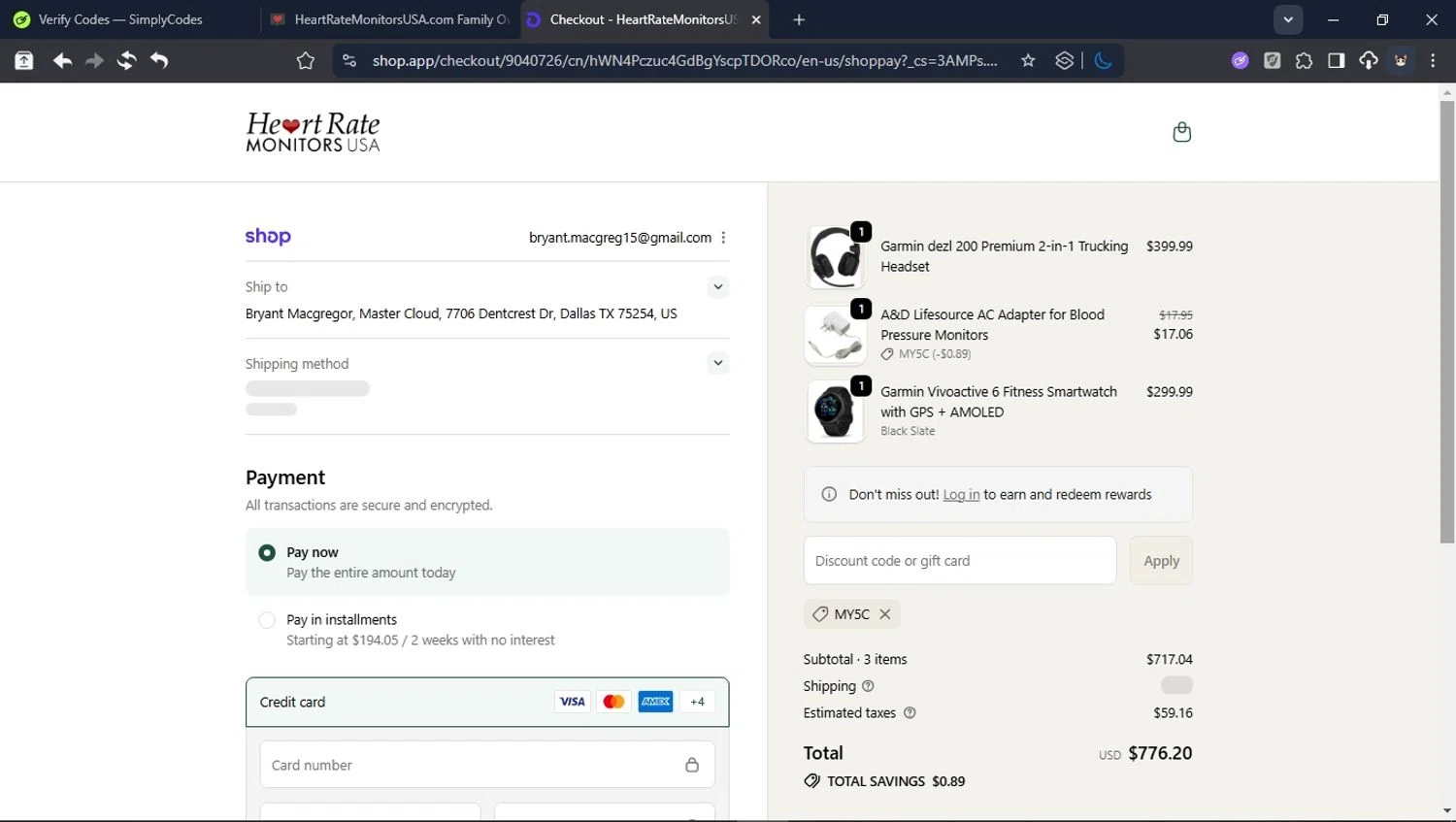Switch to the Verify Codes — SimplyCodes tab
The width and height of the screenshot is (1456, 822).
tap(130, 19)
